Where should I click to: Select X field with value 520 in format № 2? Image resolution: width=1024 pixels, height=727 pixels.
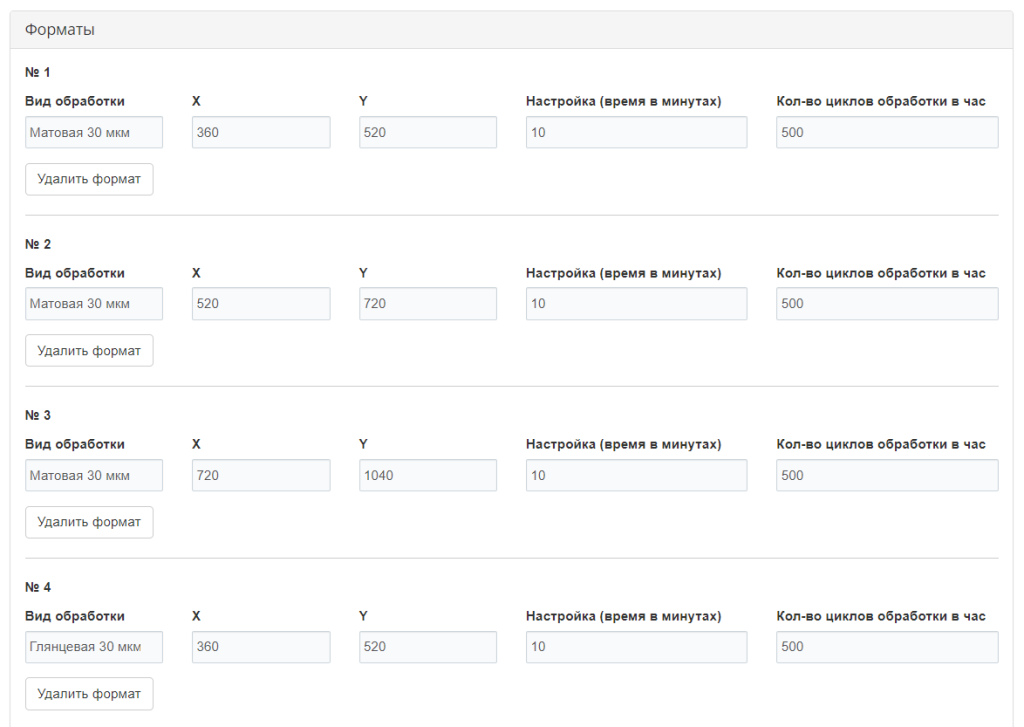[x=261, y=304]
